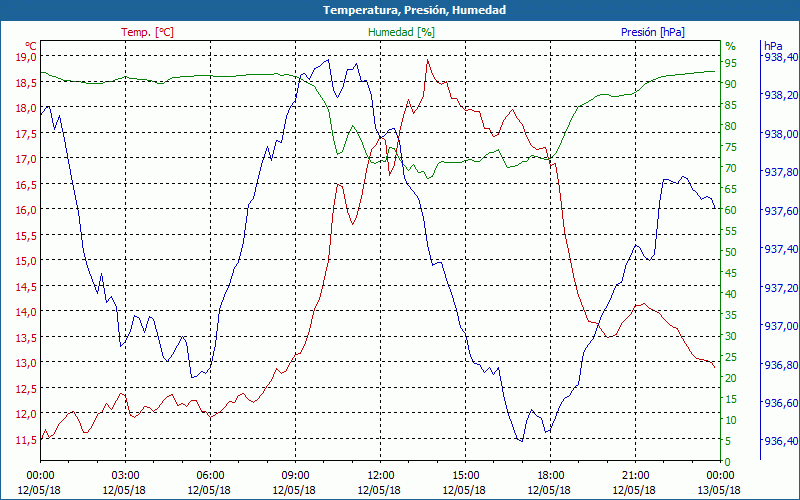The image size is (800, 500).
Task: Click the 17,5 temperature axis value
Action: [x=28, y=133]
